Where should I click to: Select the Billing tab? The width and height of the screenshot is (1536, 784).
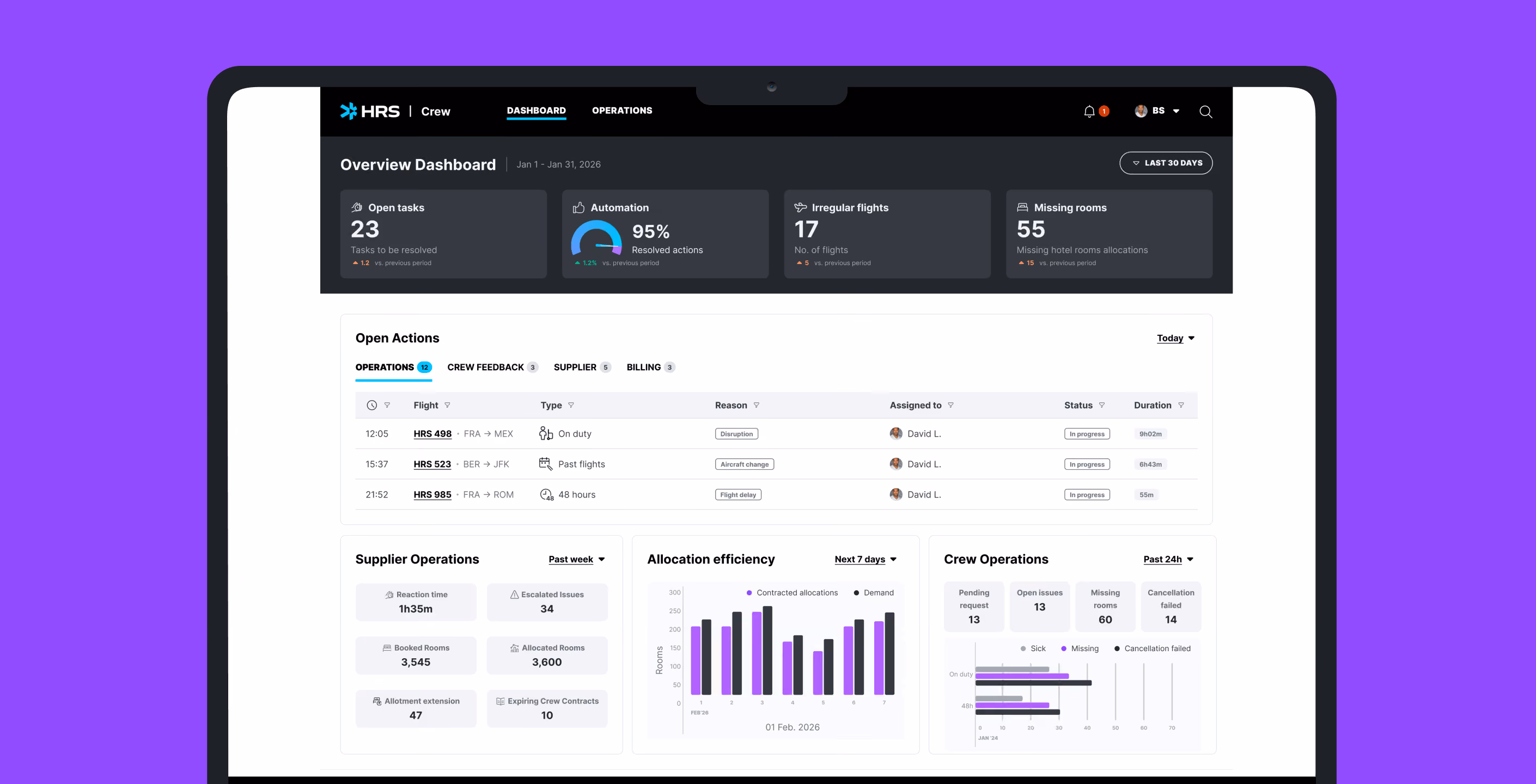tap(650, 367)
